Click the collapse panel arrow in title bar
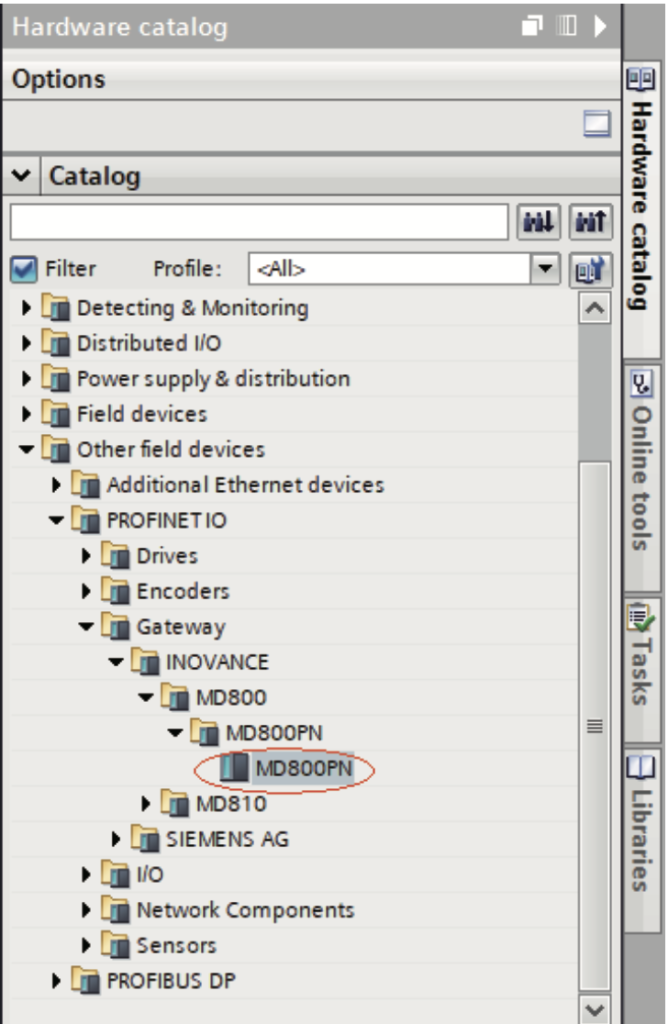668x1024 pixels. pyautogui.click(x=600, y=27)
